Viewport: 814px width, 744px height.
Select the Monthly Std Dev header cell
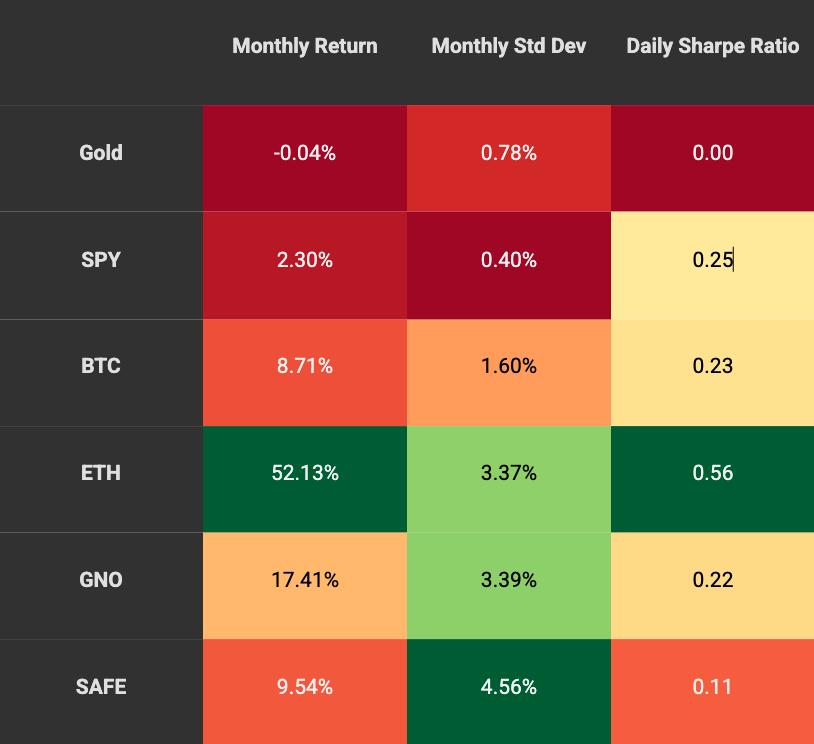(509, 46)
